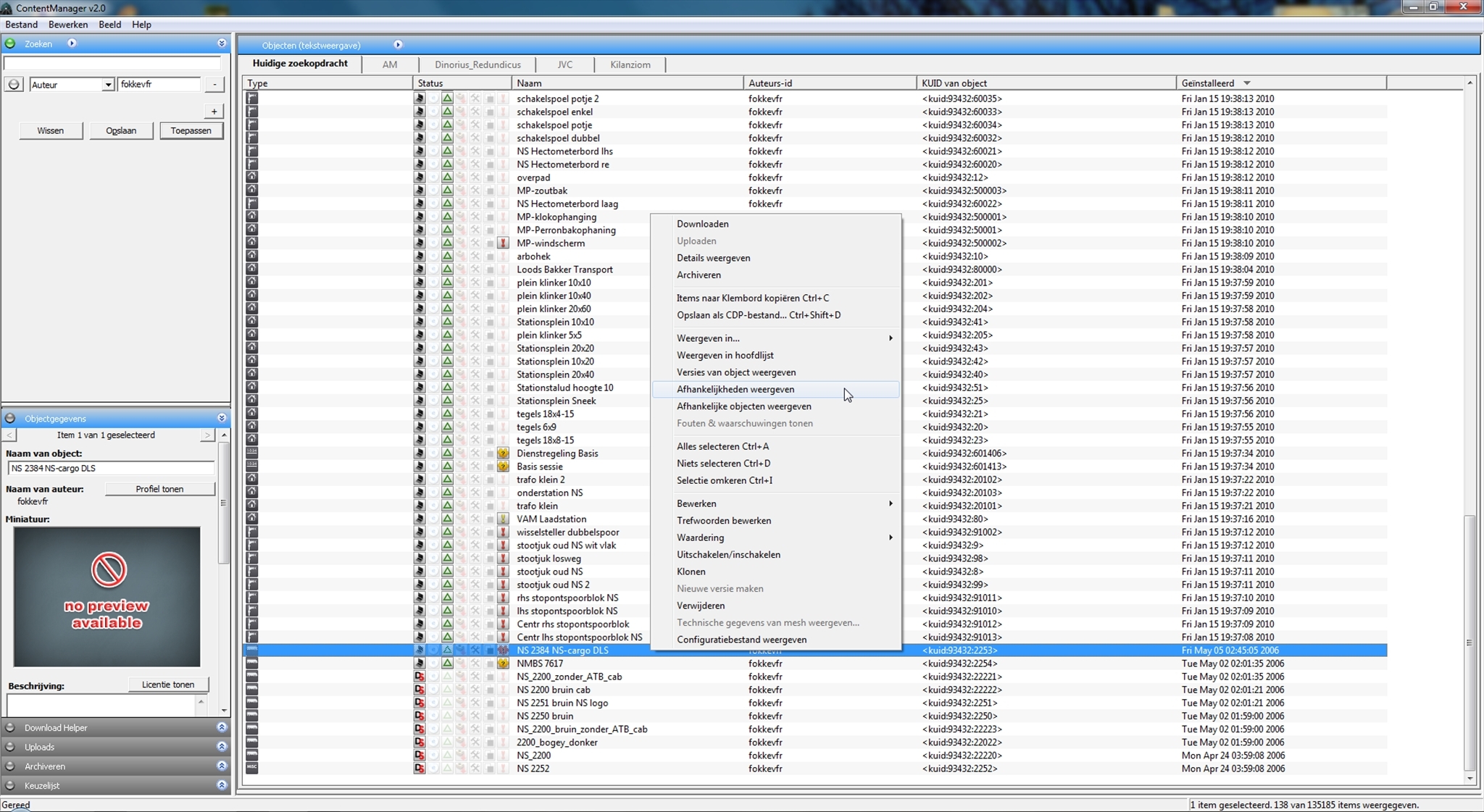Click the Toepassen button
The image size is (1484, 812).
click(191, 131)
